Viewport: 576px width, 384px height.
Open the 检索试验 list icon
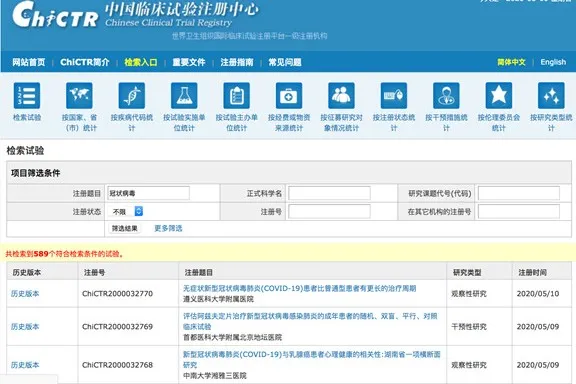[x=27, y=96]
